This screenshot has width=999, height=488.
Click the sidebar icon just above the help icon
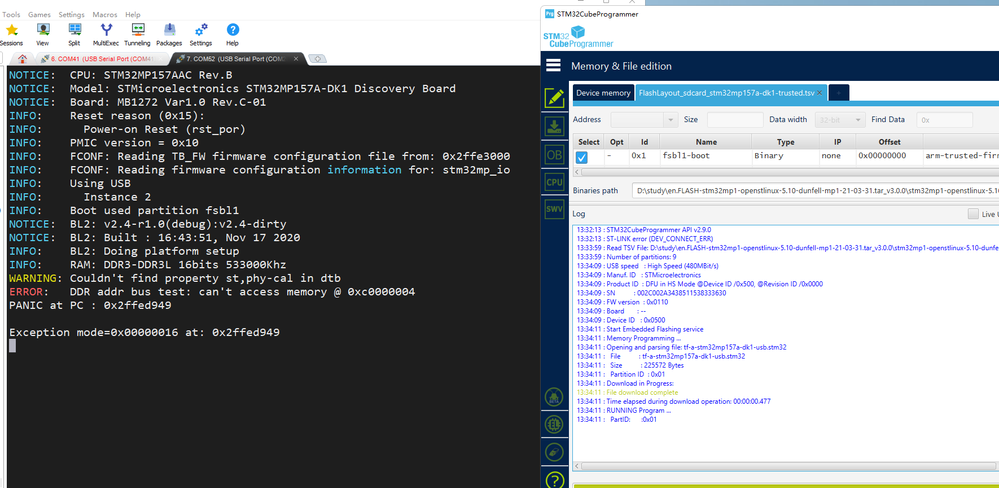click(x=554, y=452)
